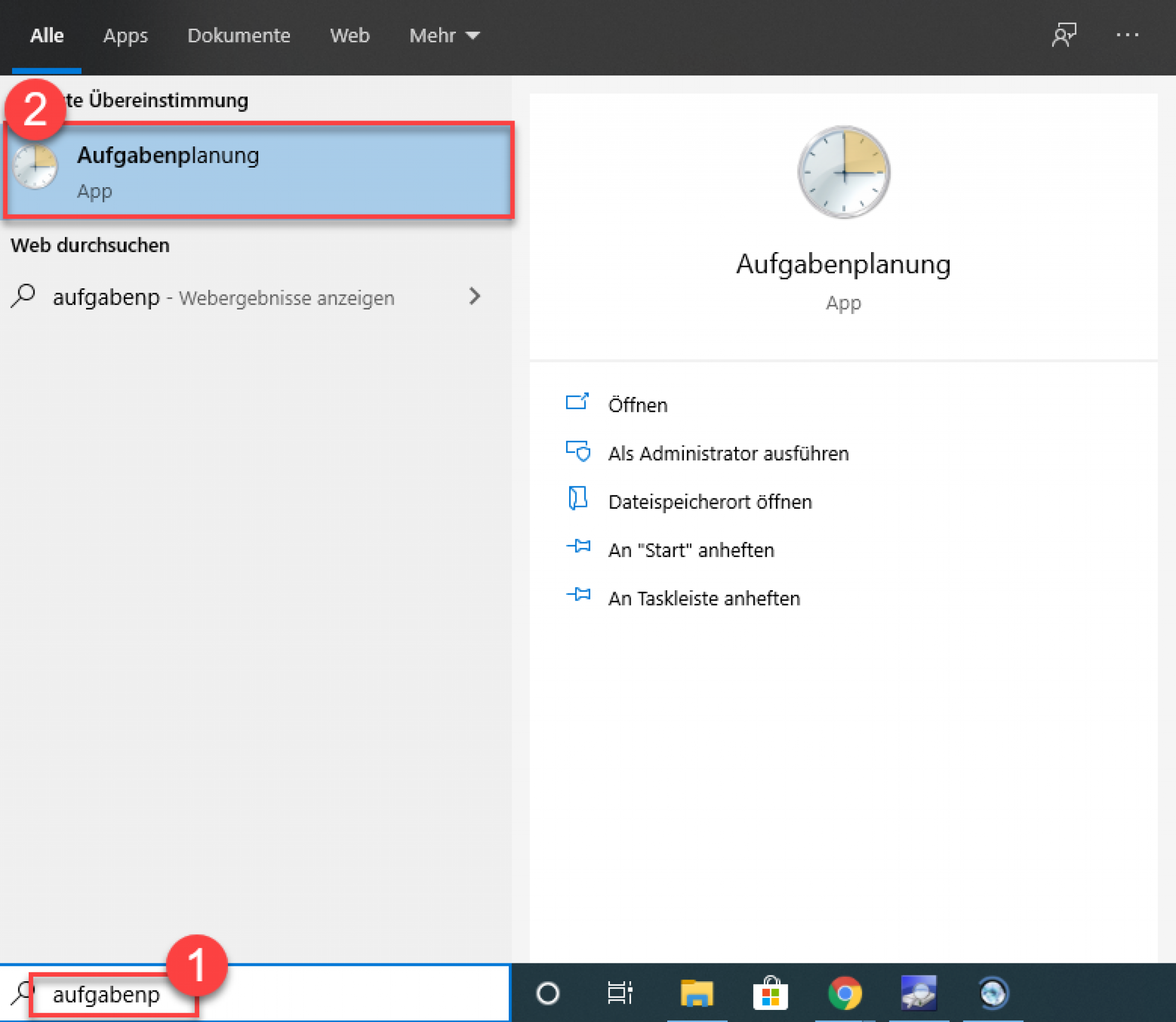This screenshot has width=1176, height=1022.
Task: Launch Google Chrome from the taskbar
Action: [844, 993]
